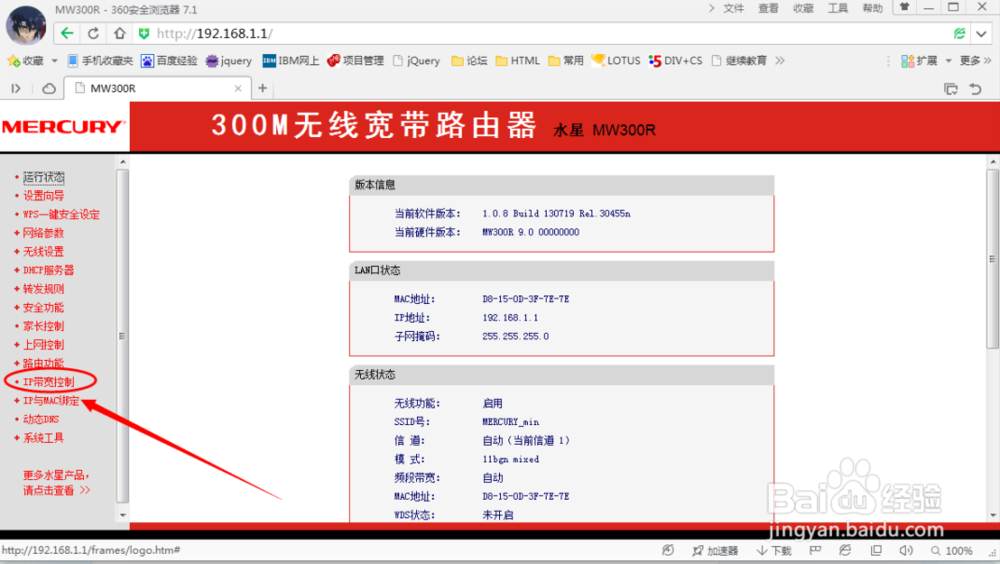The image size is (1000, 564).
Task: Close the MW300R tab
Action: click(238, 89)
